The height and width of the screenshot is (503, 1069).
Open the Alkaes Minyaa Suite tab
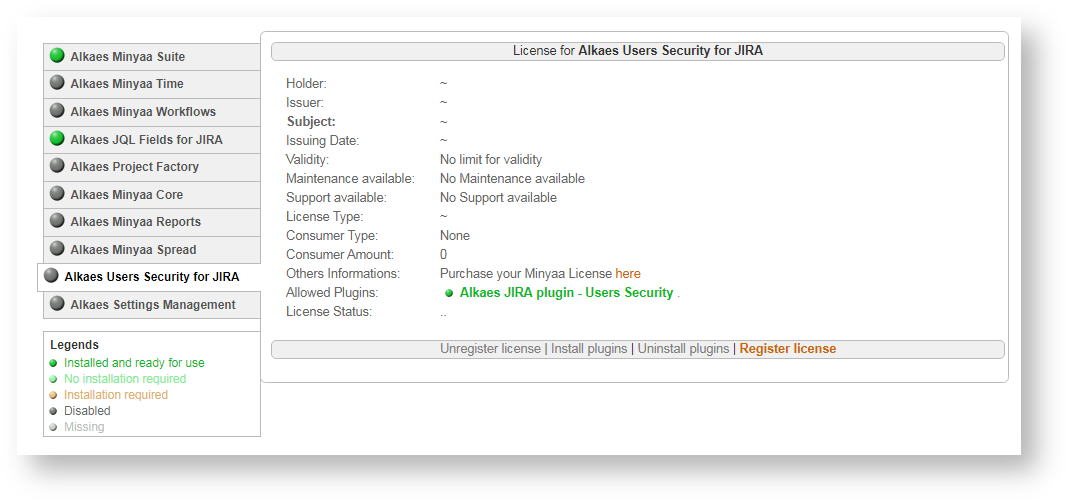(x=152, y=57)
